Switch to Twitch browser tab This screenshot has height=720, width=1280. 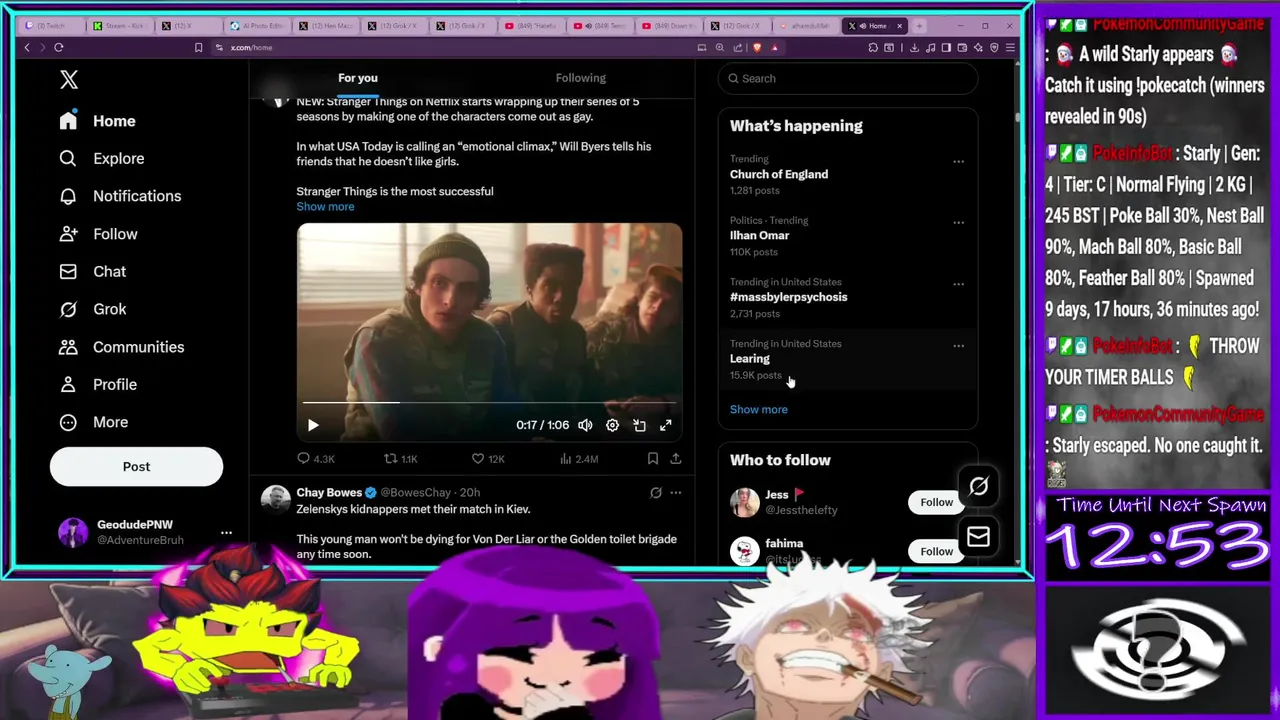[x=50, y=26]
